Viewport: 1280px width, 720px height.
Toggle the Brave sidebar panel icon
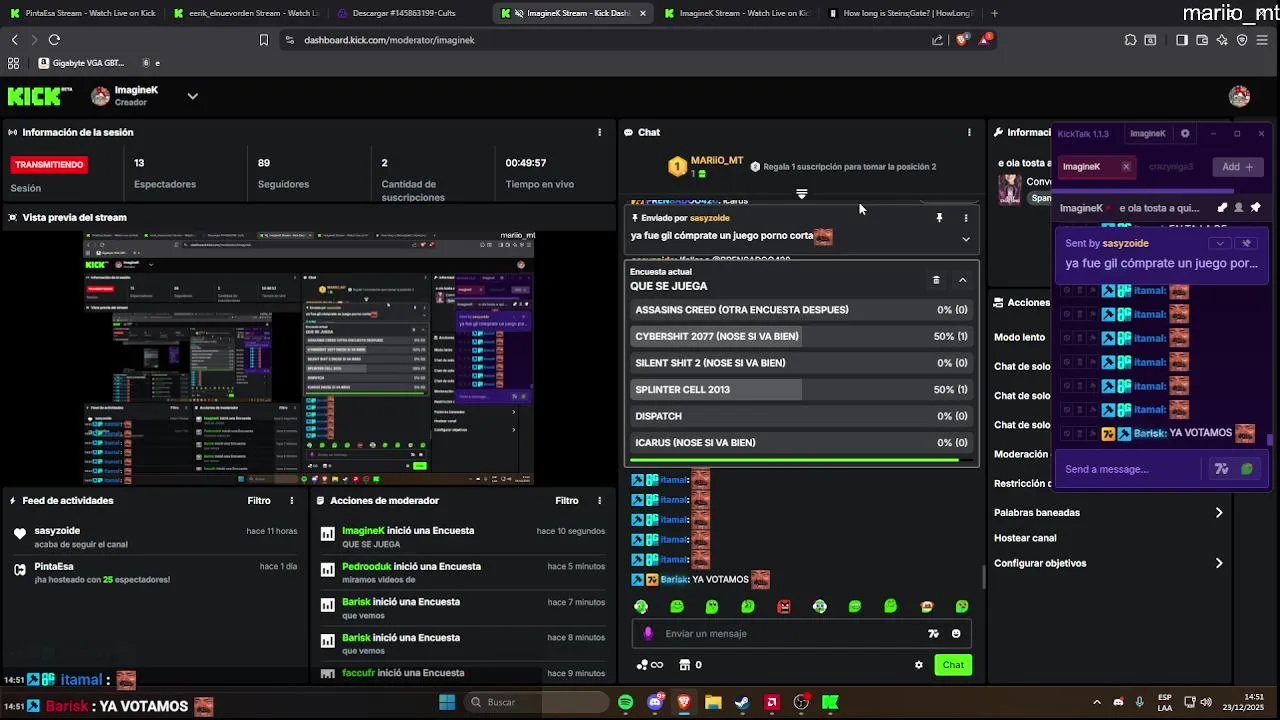pyautogui.click(x=1181, y=40)
